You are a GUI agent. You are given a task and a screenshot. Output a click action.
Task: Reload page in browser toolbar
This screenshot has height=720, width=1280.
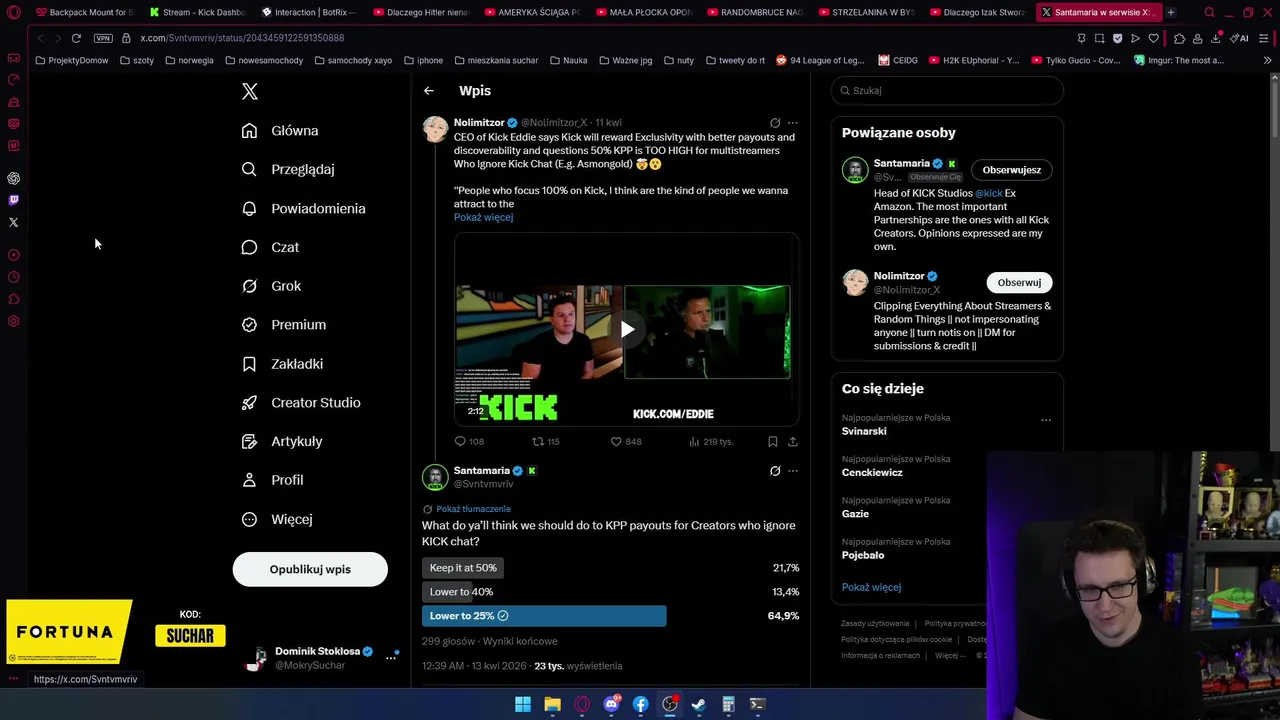click(x=76, y=38)
